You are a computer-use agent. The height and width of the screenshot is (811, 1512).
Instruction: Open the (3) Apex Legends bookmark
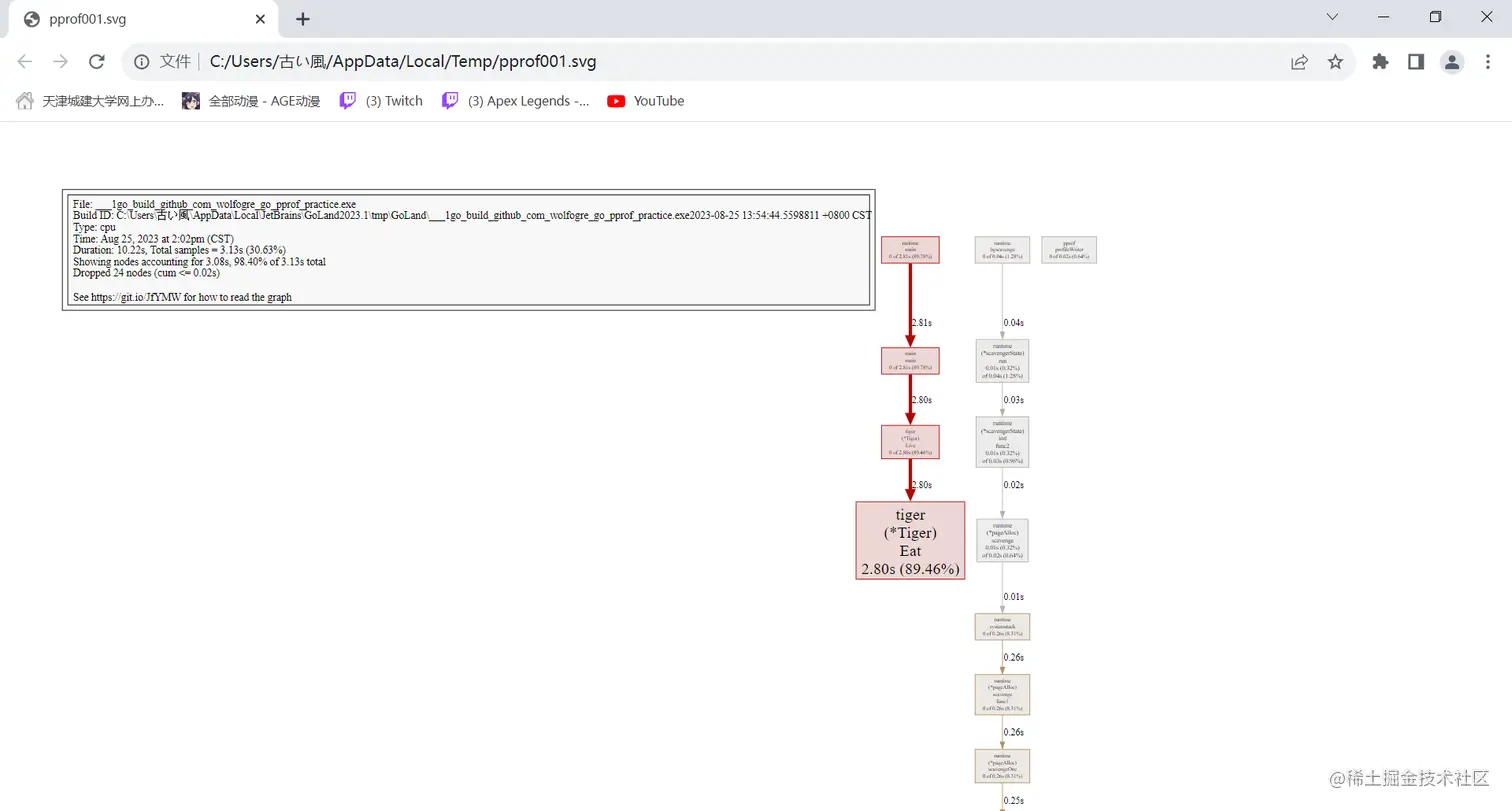click(x=516, y=101)
